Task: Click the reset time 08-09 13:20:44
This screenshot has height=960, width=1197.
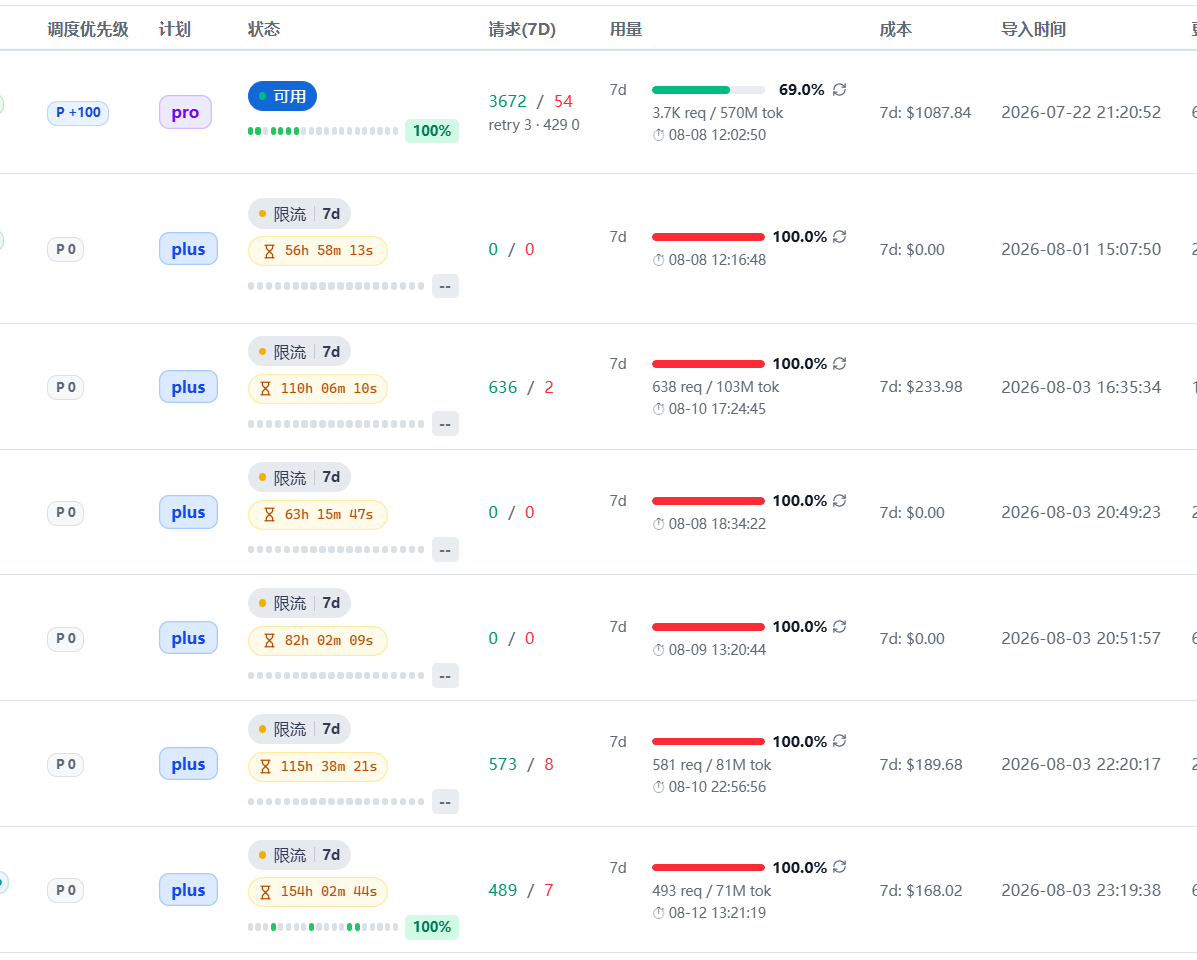Action: click(x=717, y=649)
